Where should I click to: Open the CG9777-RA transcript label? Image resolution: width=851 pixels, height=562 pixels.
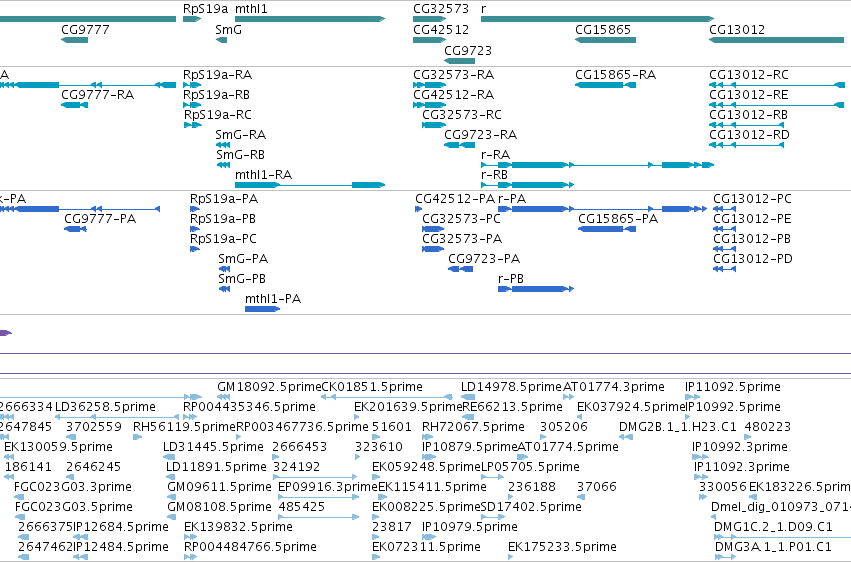click(x=98, y=95)
